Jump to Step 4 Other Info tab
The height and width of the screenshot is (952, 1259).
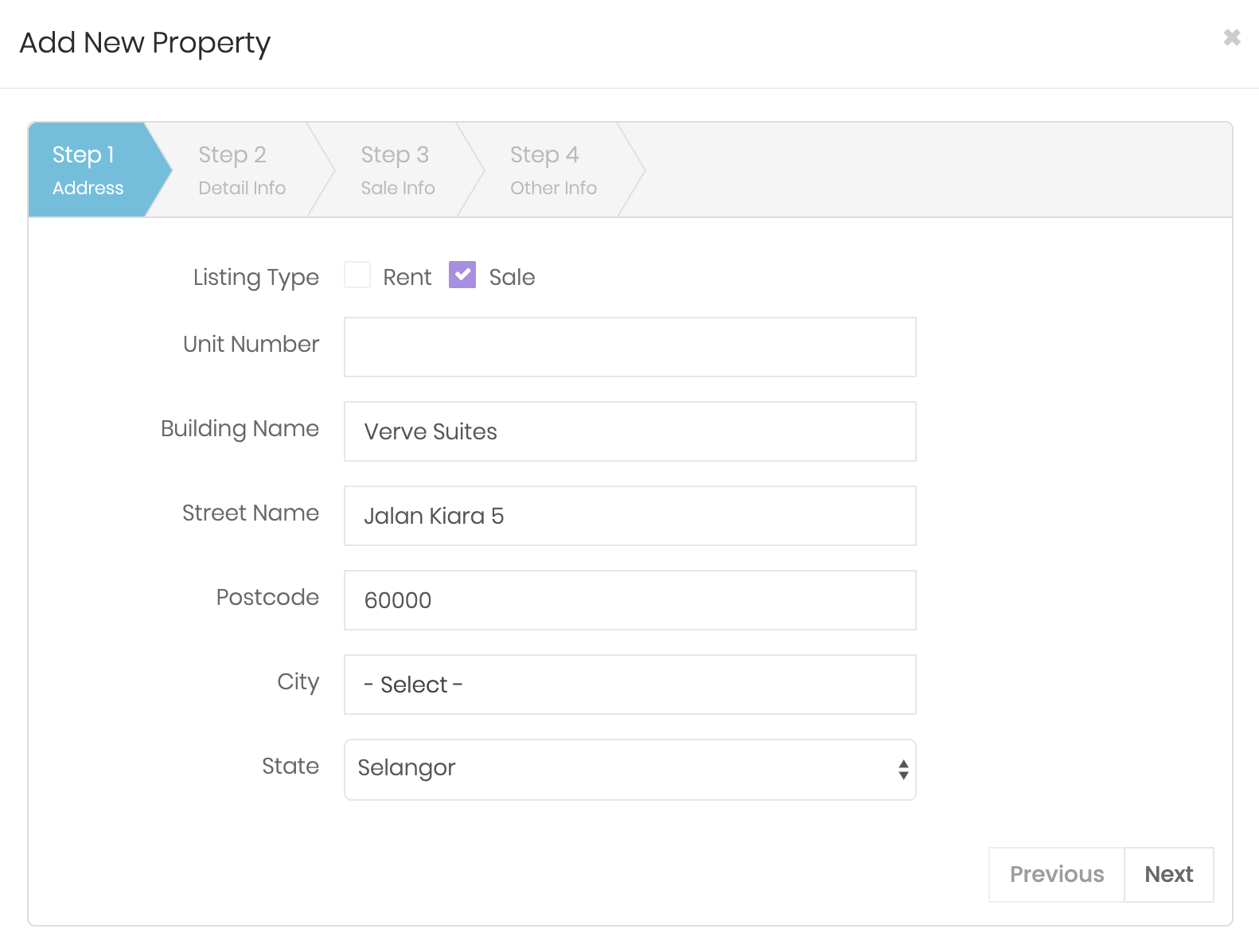[x=553, y=170]
